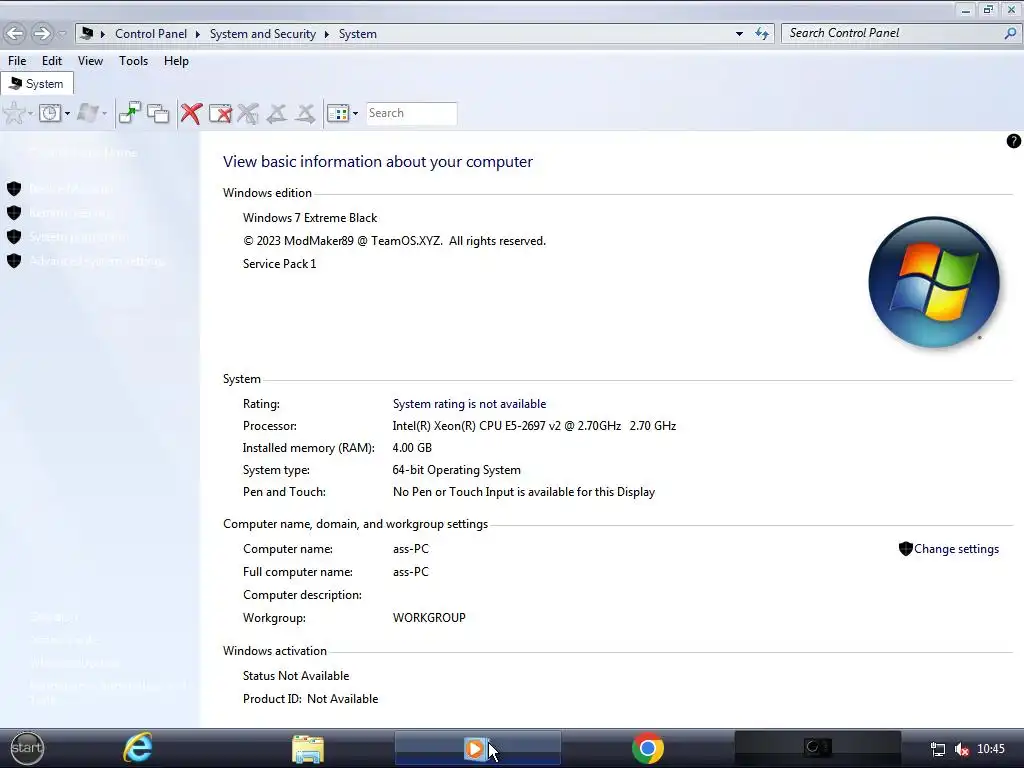
Task: Click the grayed close-right tabs icon
Action: point(305,114)
